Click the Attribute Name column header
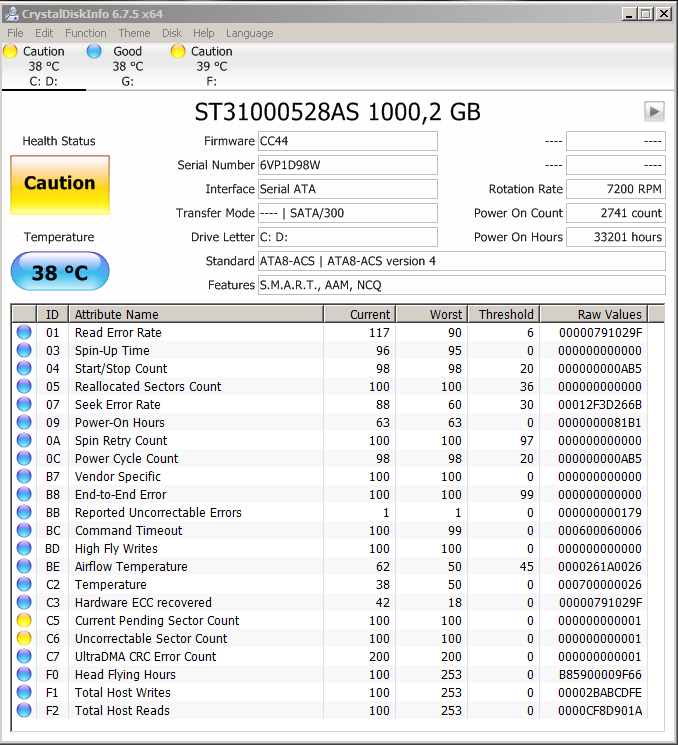Screen dimensions: 678x745 [x=195, y=314]
